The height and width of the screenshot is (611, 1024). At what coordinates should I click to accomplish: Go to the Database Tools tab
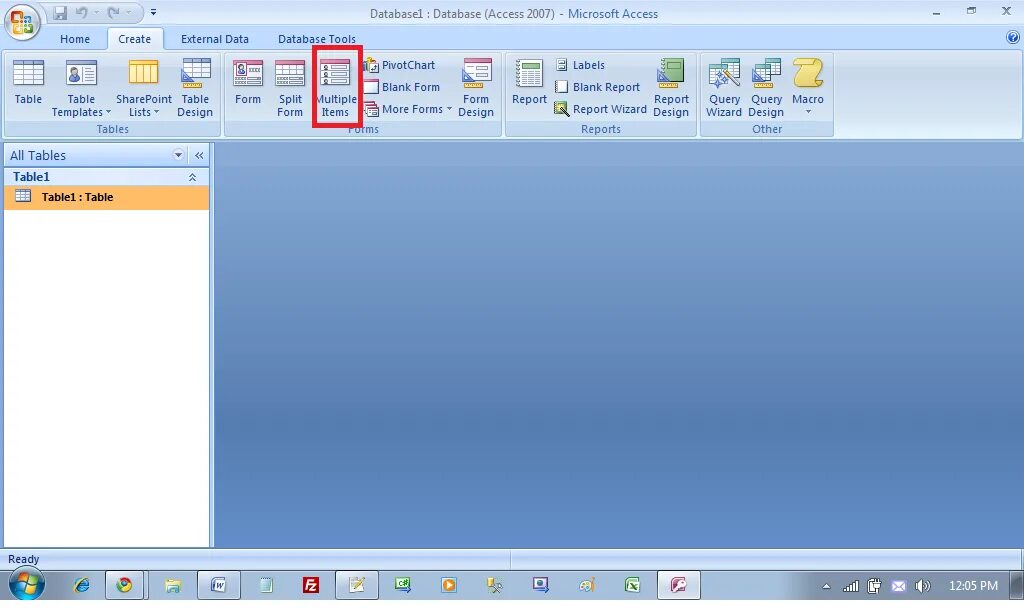[317, 39]
